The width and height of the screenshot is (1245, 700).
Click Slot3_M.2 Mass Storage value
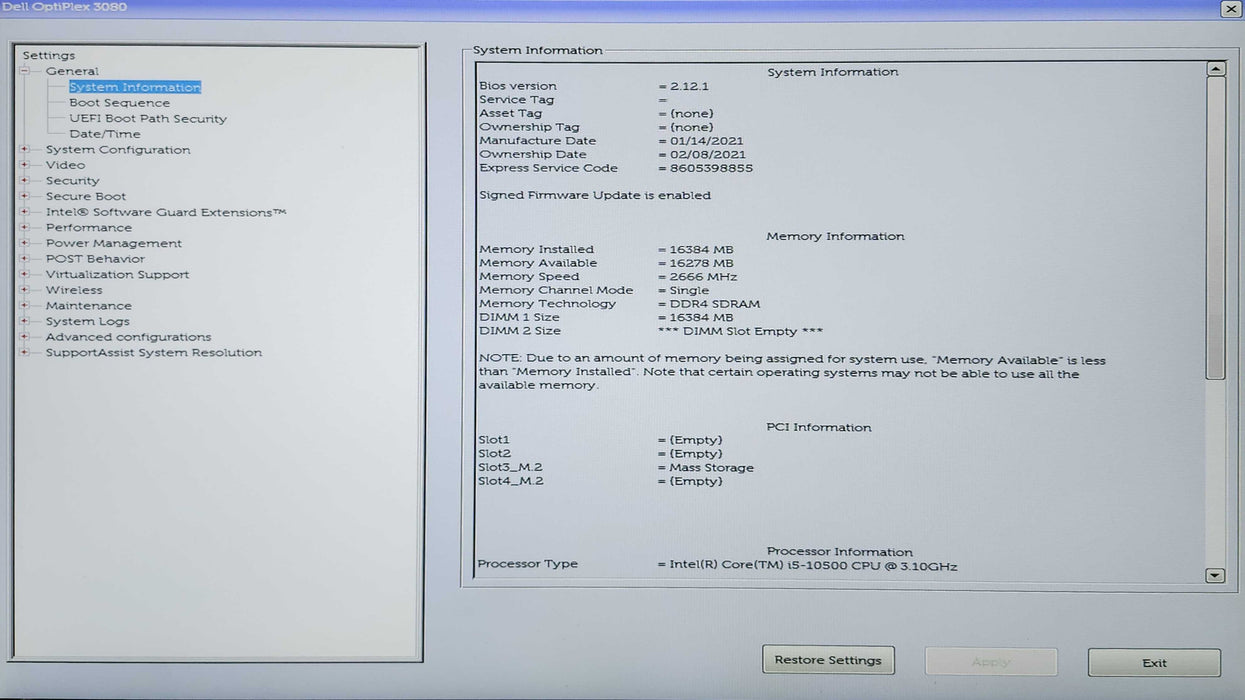[711, 468]
